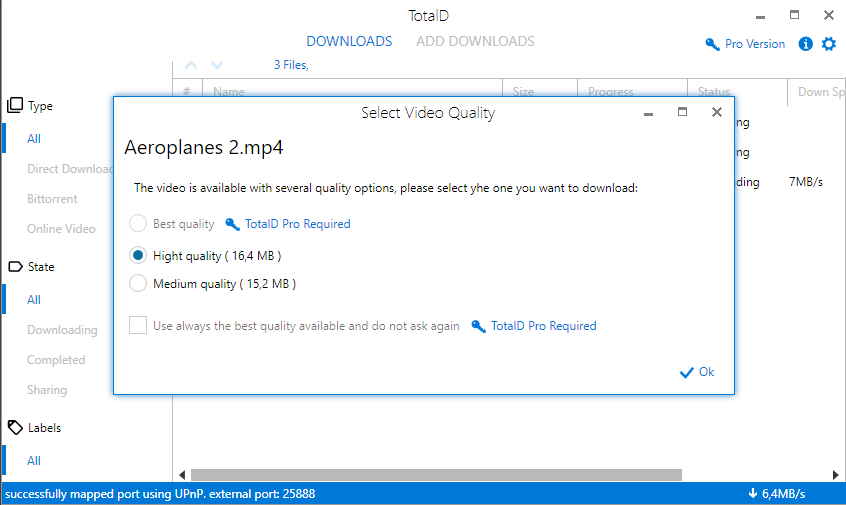Viewport: 846px width, 505px height.
Task: Open the blue info icon
Action: 806,44
